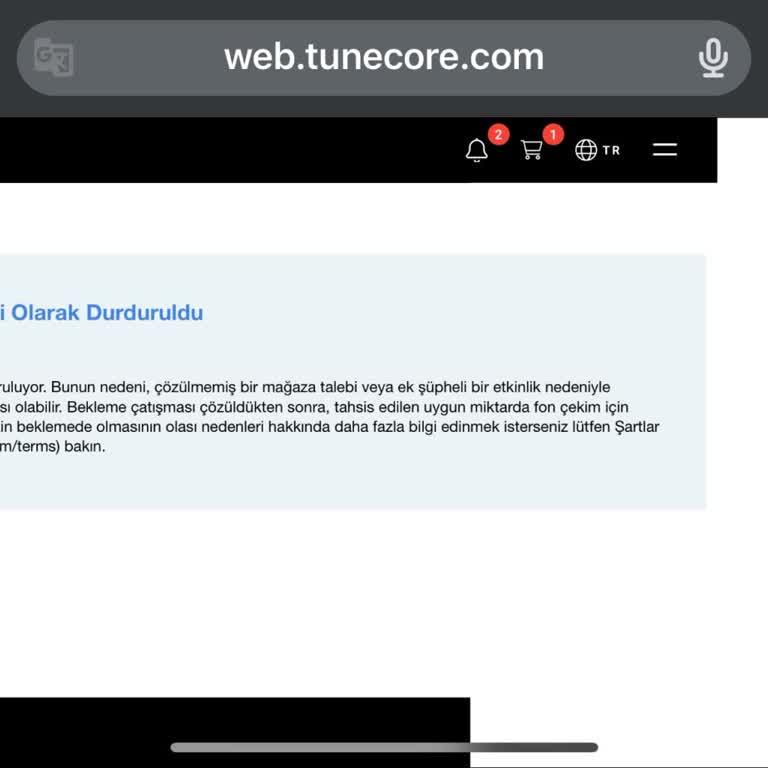Screen dimensions: 768x768
Task: Select the web.tunecore.com address field
Action: [384, 58]
